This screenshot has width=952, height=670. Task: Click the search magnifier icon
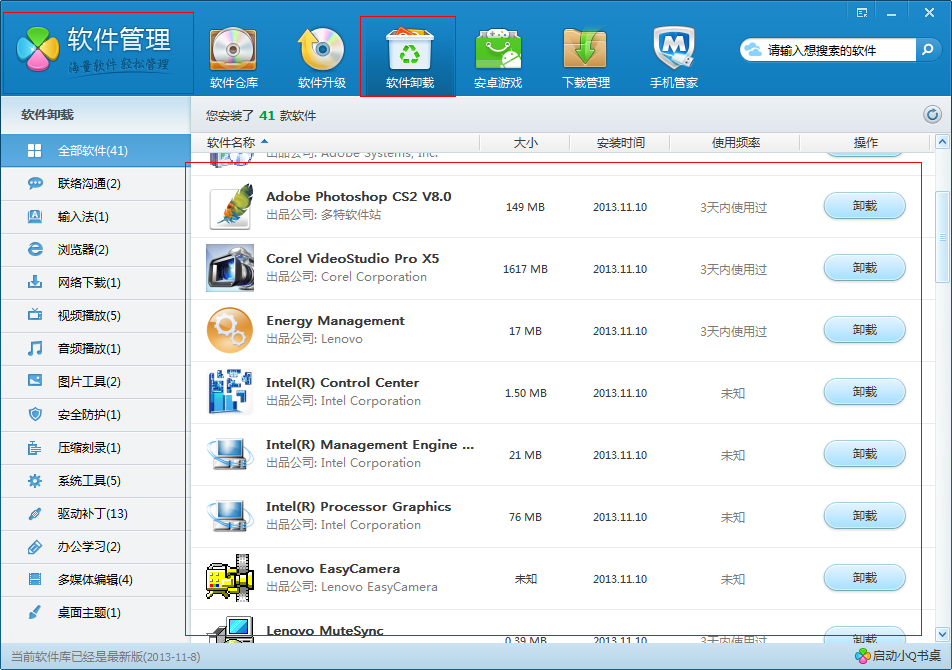929,49
